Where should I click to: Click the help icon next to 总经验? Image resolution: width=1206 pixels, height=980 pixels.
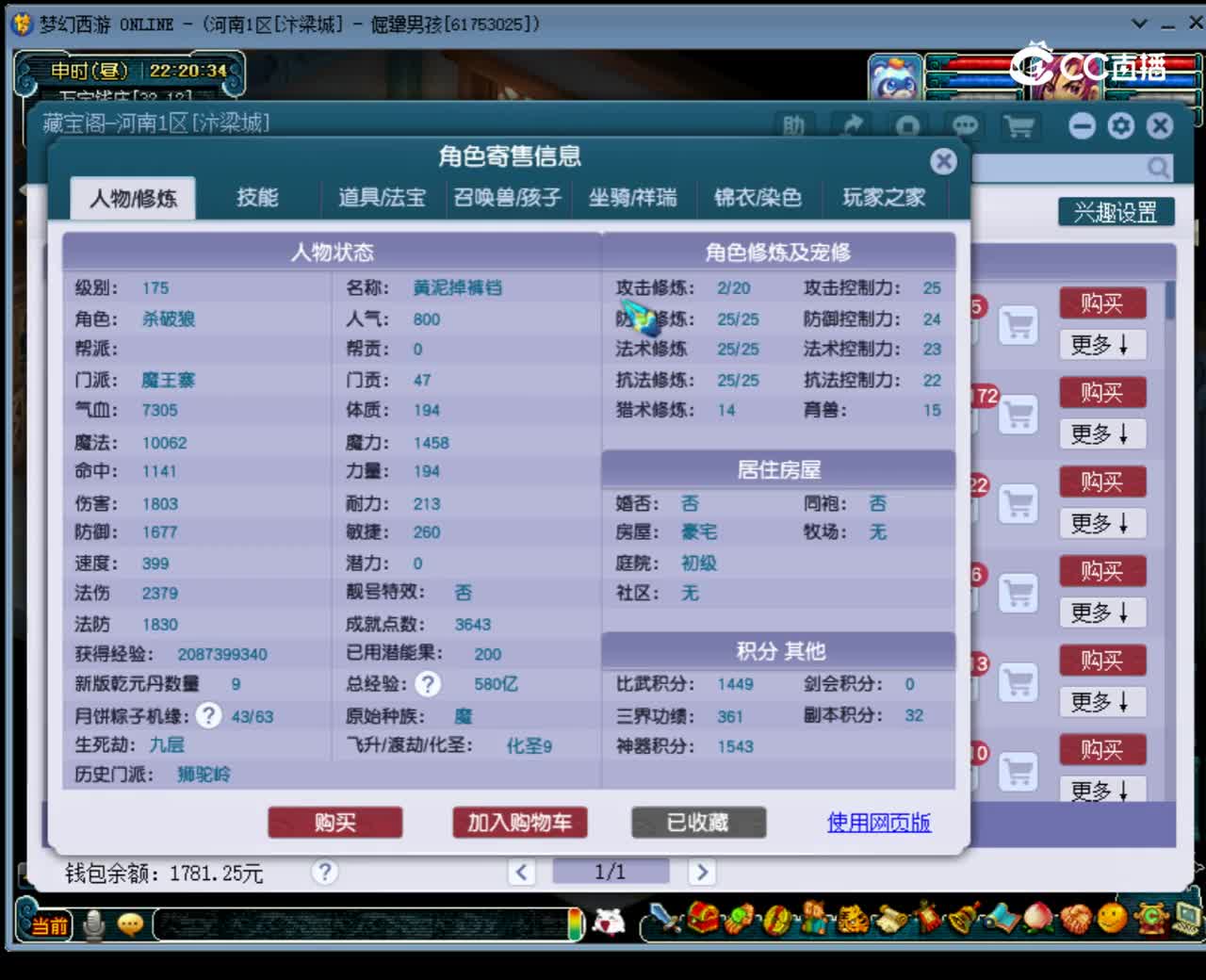(428, 684)
